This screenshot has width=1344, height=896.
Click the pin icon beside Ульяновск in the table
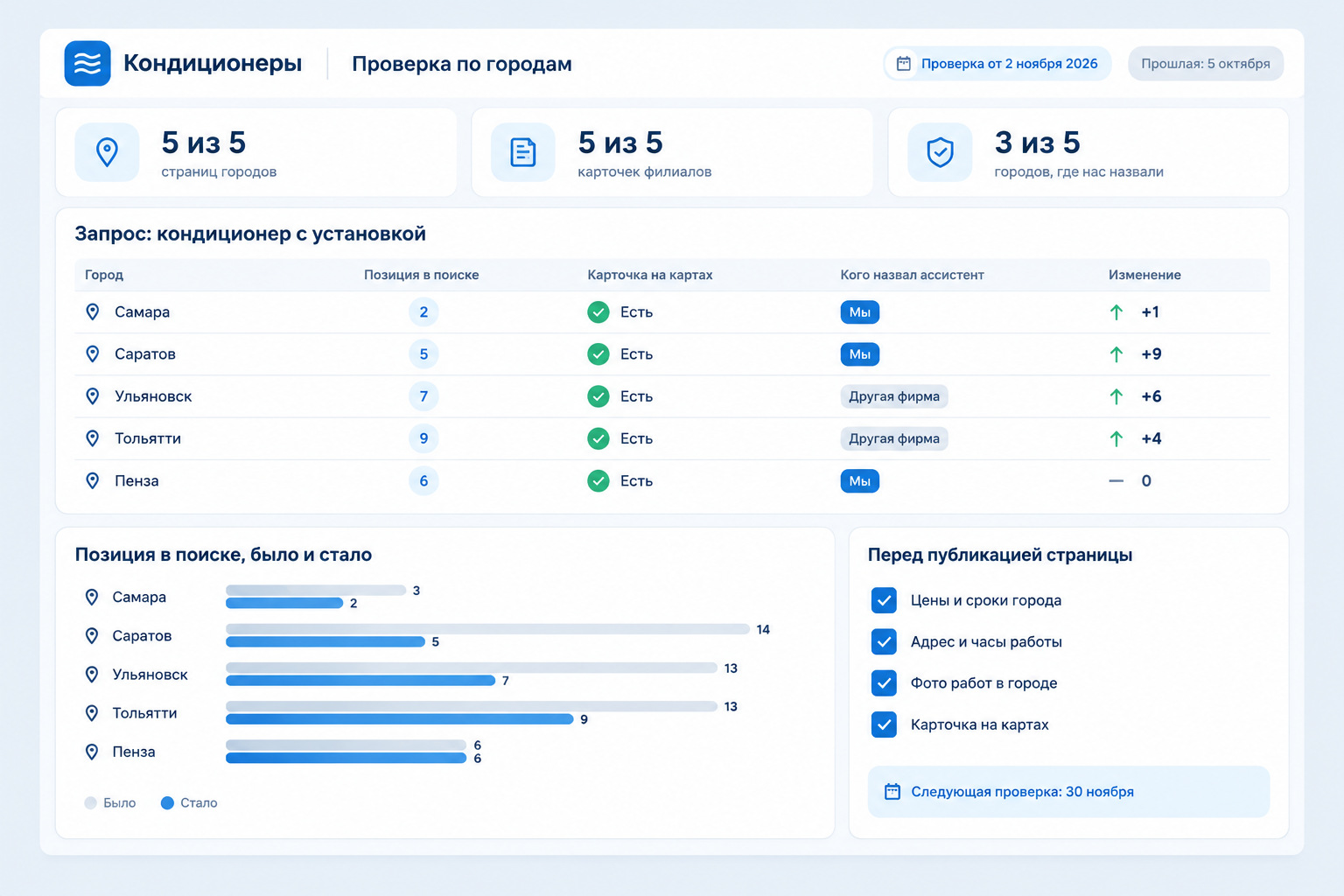click(93, 396)
